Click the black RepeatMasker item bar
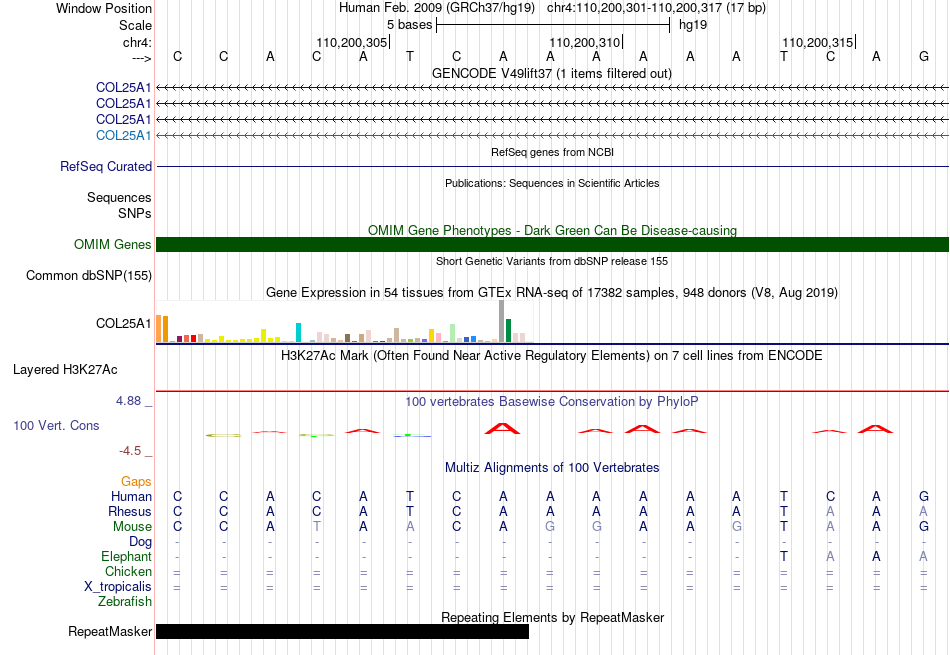Viewport: 950px width, 655px height. [342, 631]
